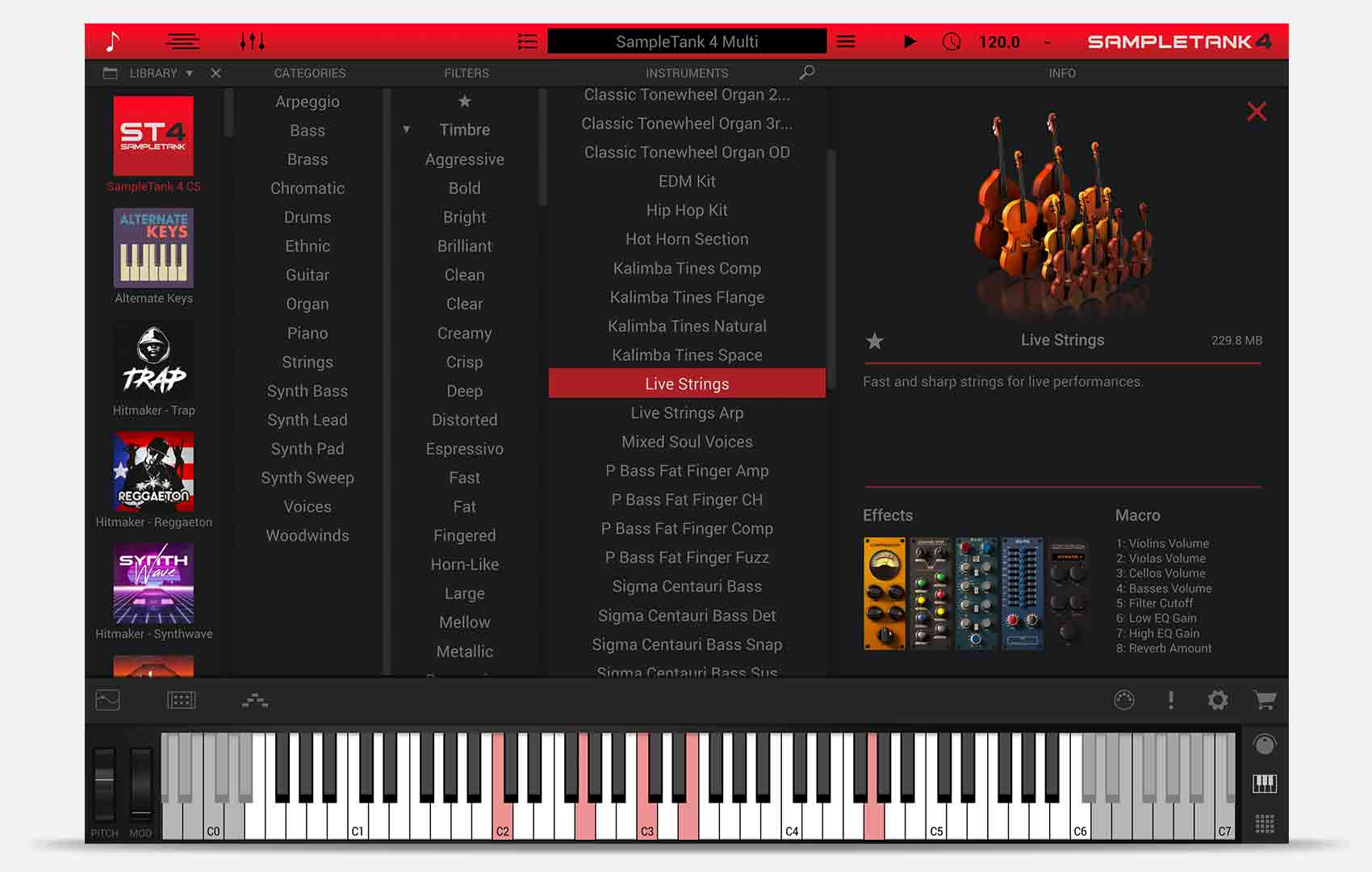The image size is (1372, 872).
Task: Toggle the Distorted timbre filter
Action: (465, 420)
